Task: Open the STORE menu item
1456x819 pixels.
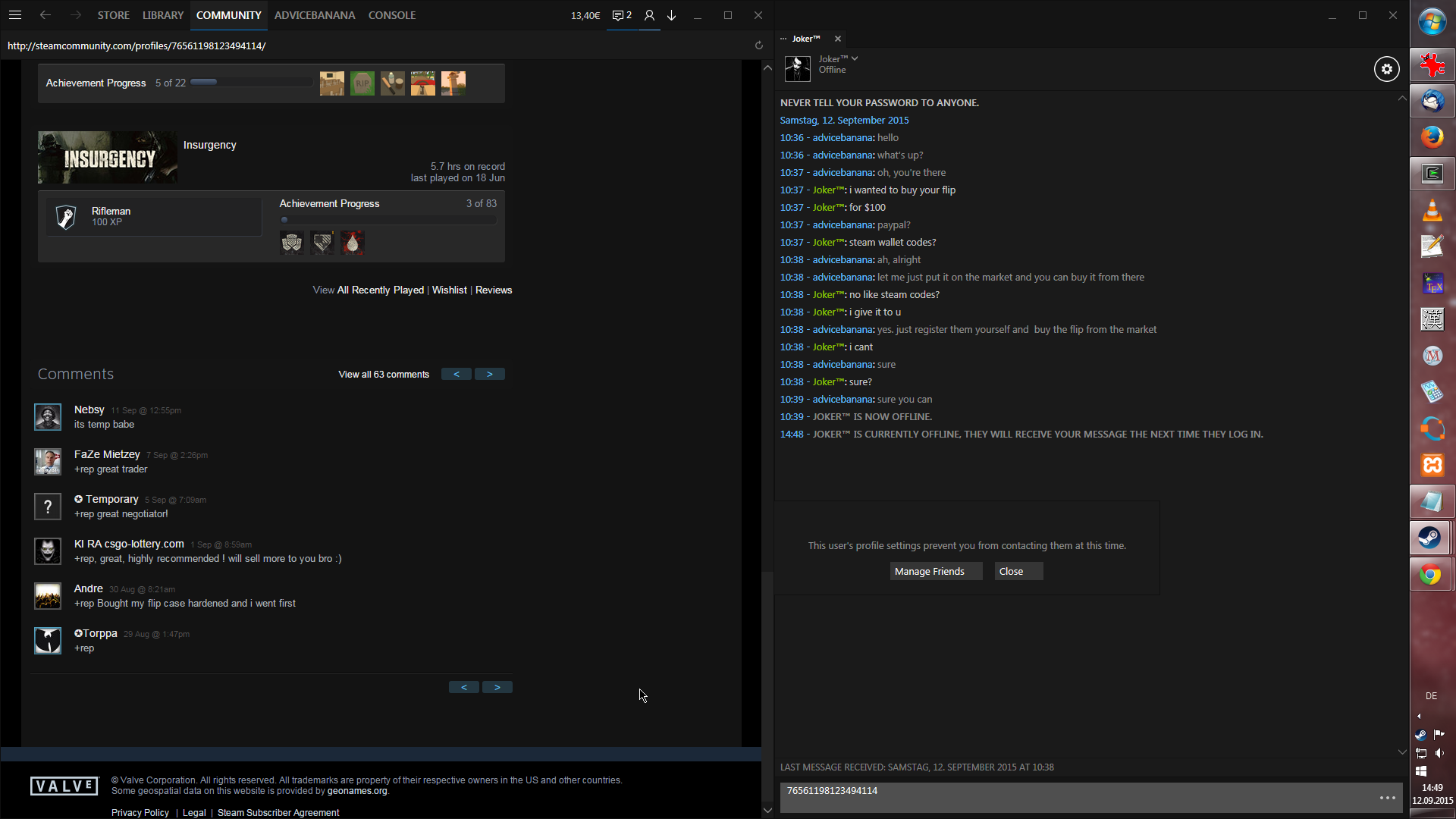Action: click(113, 15)
